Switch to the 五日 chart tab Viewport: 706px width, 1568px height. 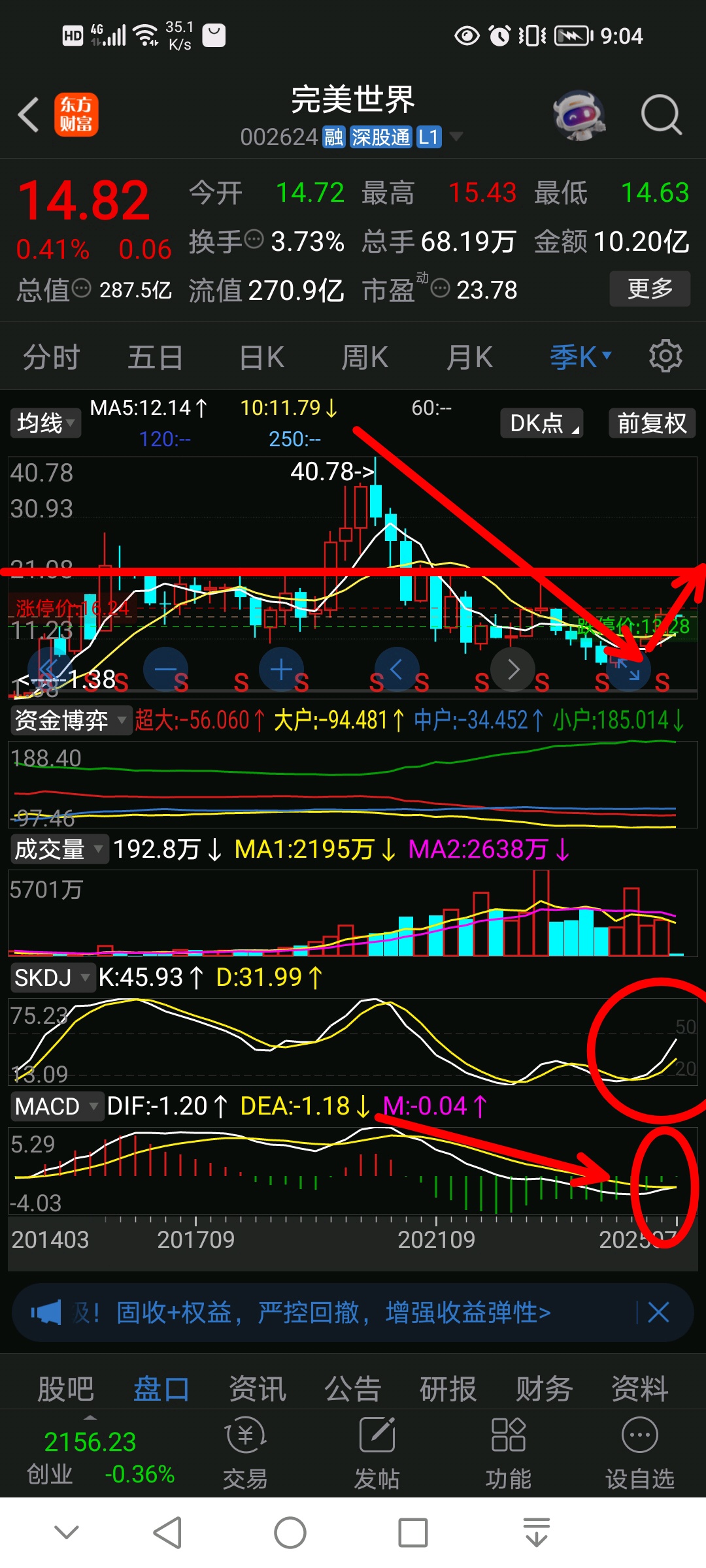click(155, 357)
